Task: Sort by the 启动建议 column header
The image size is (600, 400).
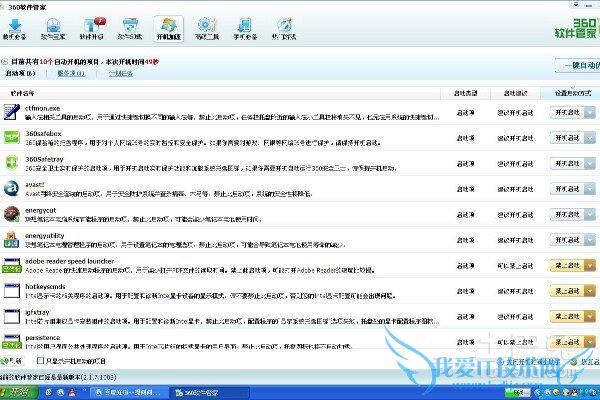Action: (x=515, y=93)
